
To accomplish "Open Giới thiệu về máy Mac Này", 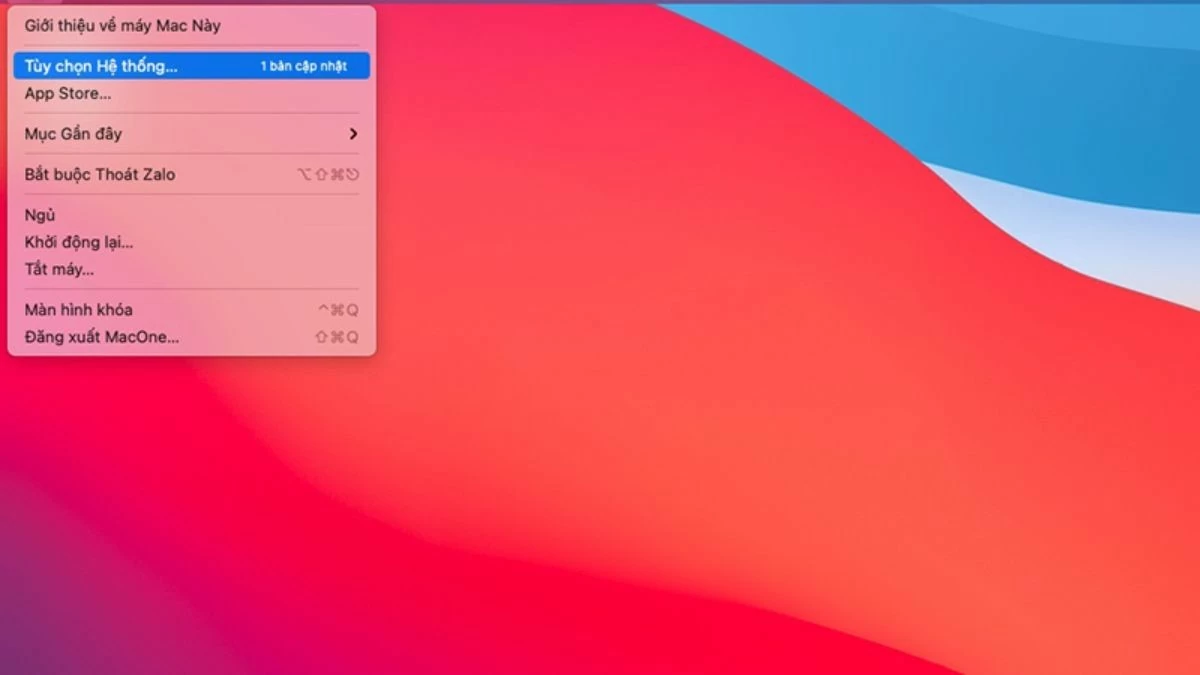I will pos(122,26).
